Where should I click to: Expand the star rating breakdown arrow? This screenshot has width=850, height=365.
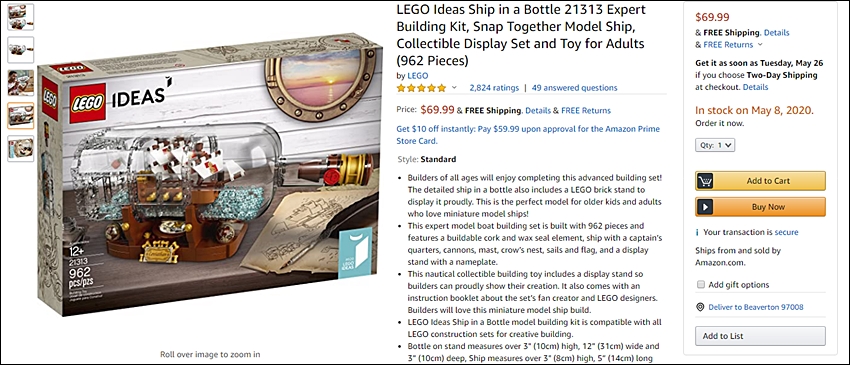click(x=454, y=88)
